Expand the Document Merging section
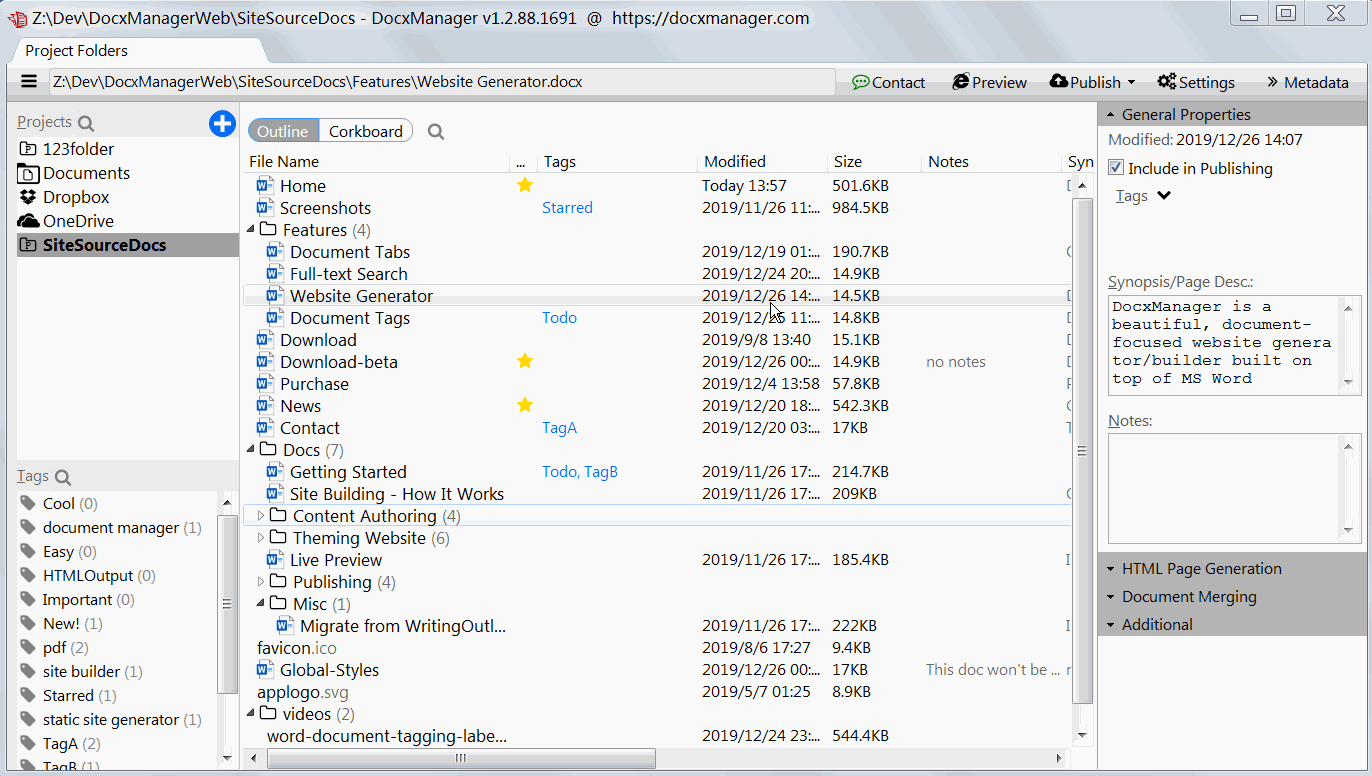The height and width of the screenshot is (776, 1372). 1231,596
